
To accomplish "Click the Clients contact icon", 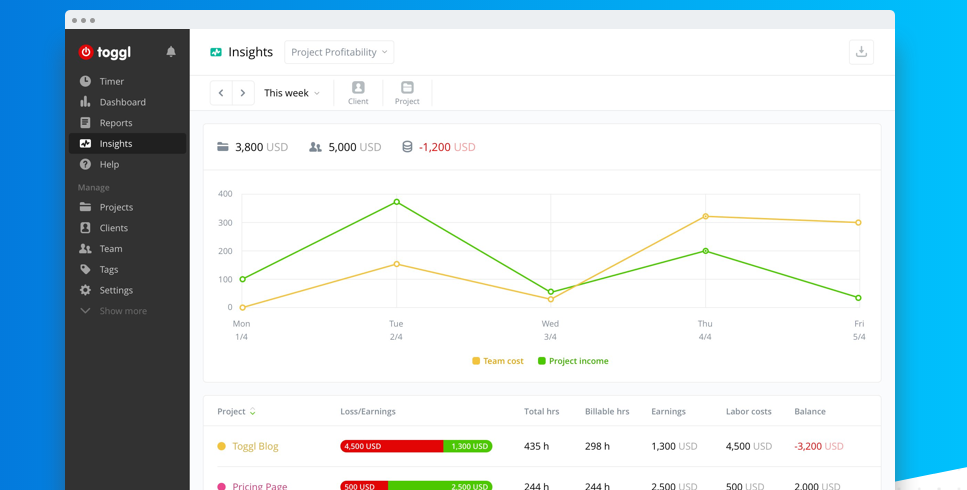I will coord(85,228).
